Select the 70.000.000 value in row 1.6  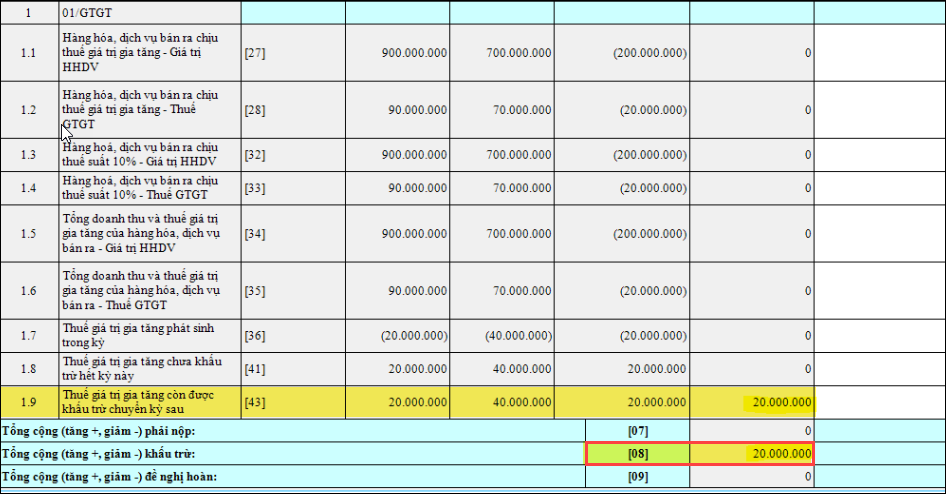pos(522,291)
